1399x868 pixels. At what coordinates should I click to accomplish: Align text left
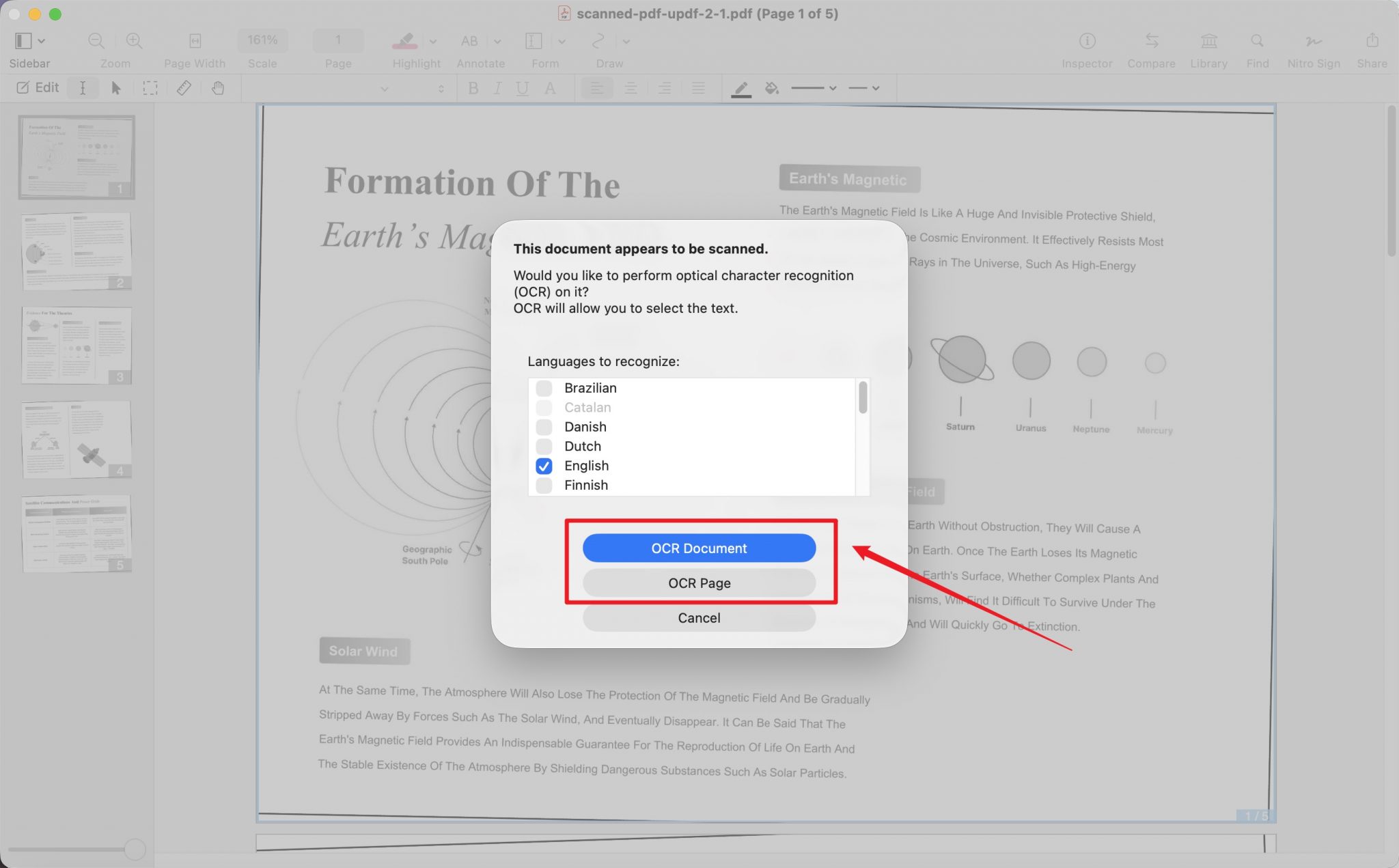(x=597, y=88)
